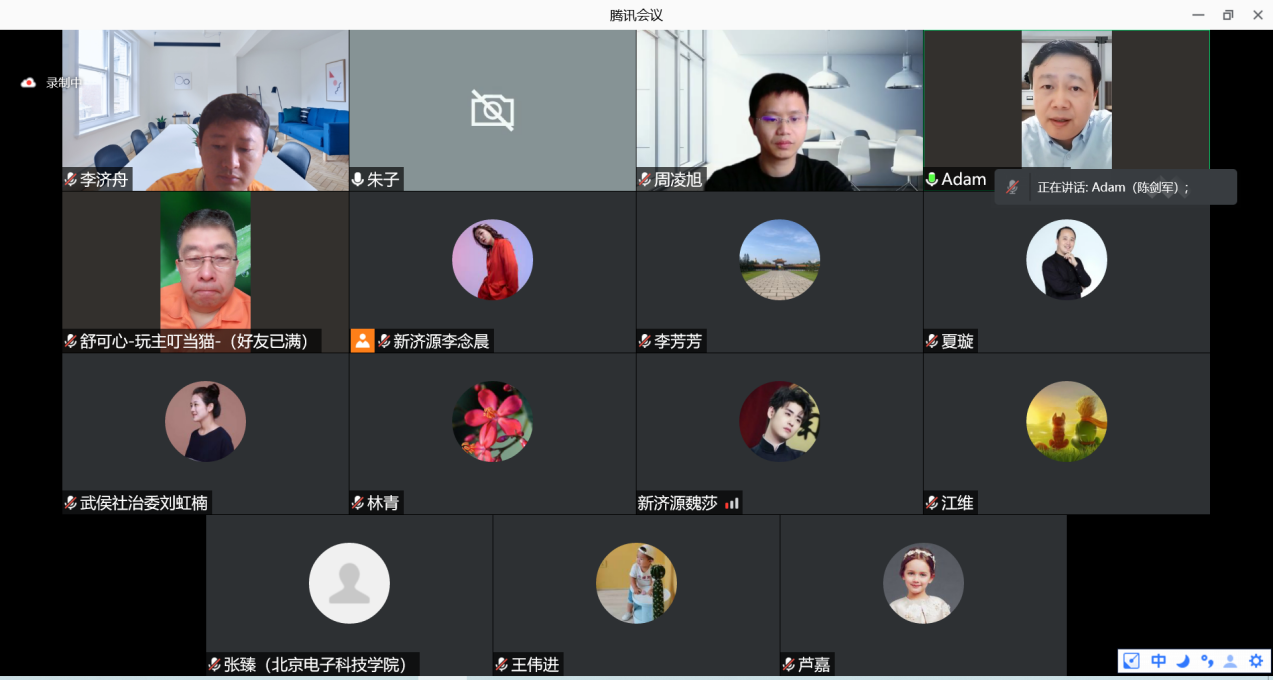Image resolution: width=1273 pixels, height=680 pixels.
Task: Select 周凌旭's video tile
Action: (x=780, y=110)
